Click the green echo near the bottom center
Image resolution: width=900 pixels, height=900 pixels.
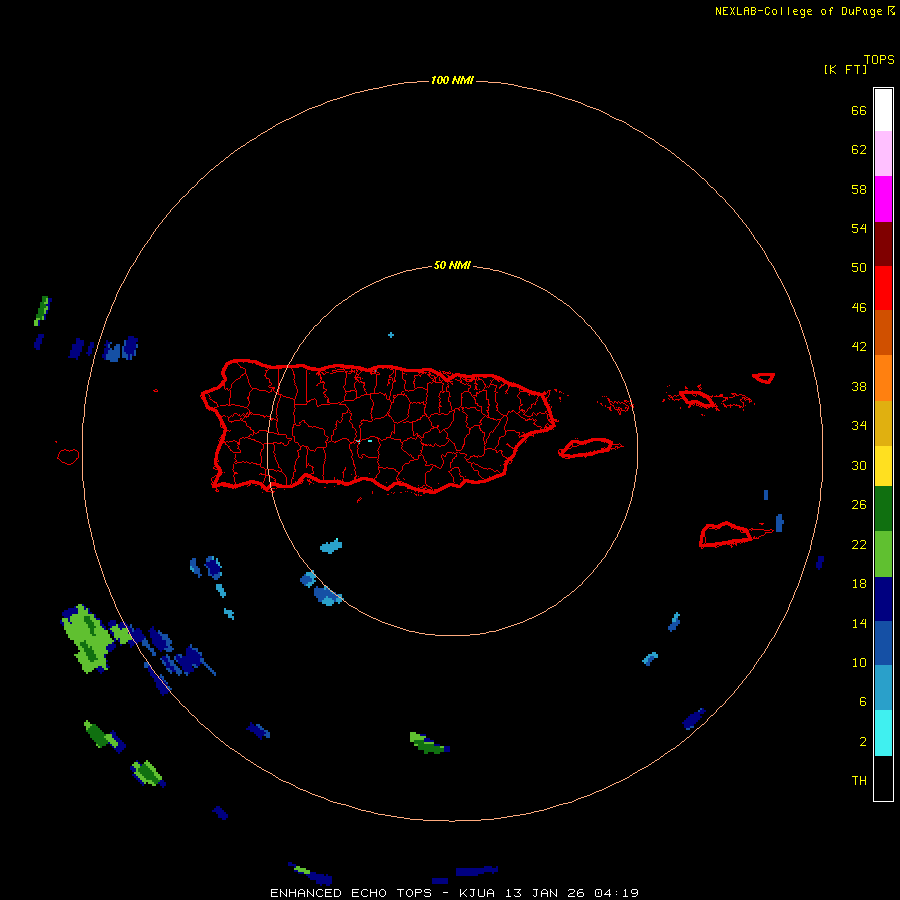pyautogui.click(x=428, y=743)
